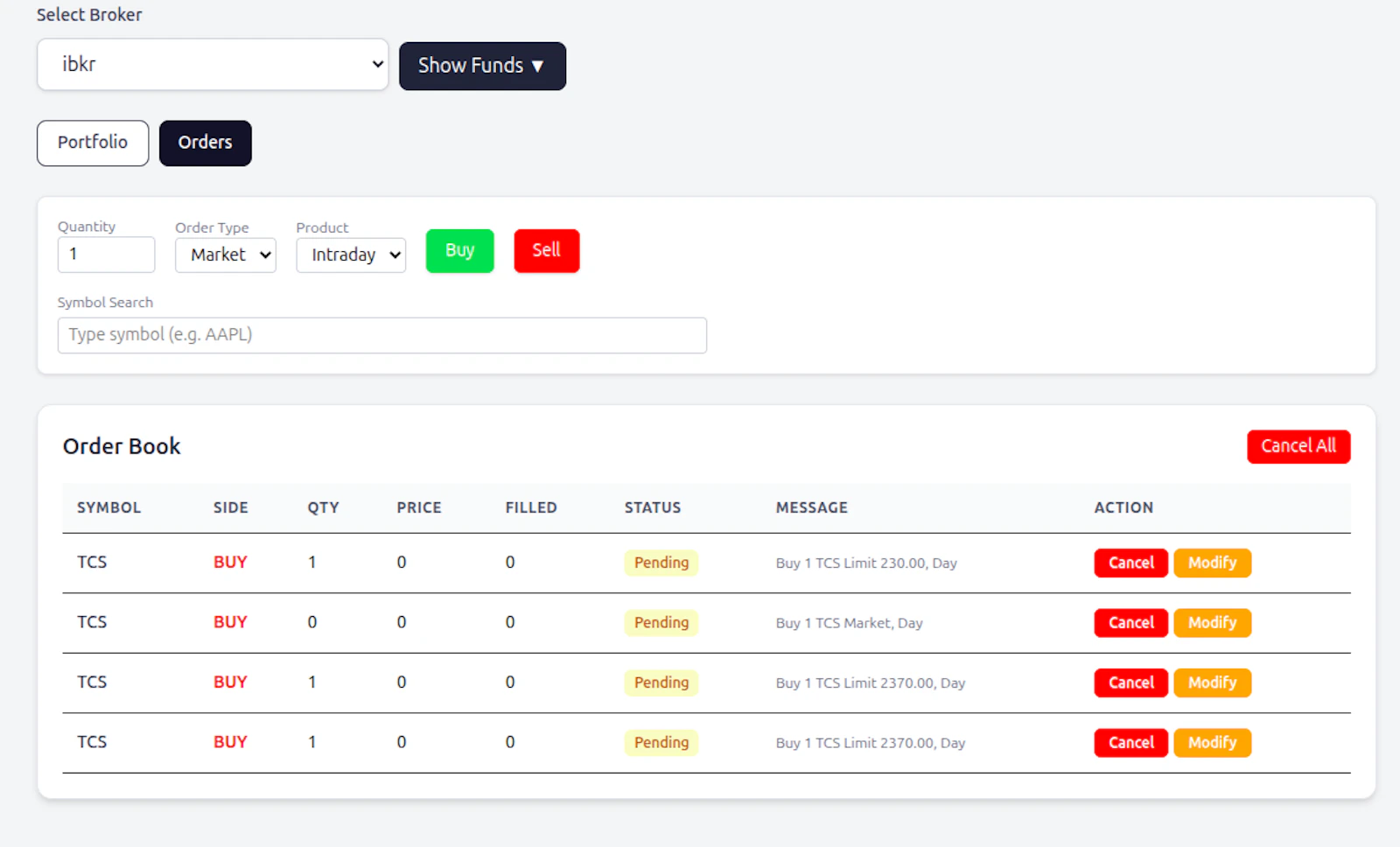
Task: Select message 'Buy 1 TCS Limit 230.00, Day'
Action: (x=866, y=563)
